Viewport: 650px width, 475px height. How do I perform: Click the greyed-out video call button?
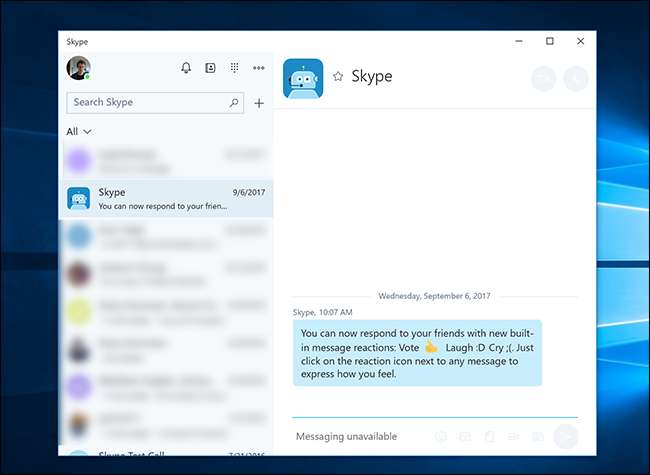point(544,78)
